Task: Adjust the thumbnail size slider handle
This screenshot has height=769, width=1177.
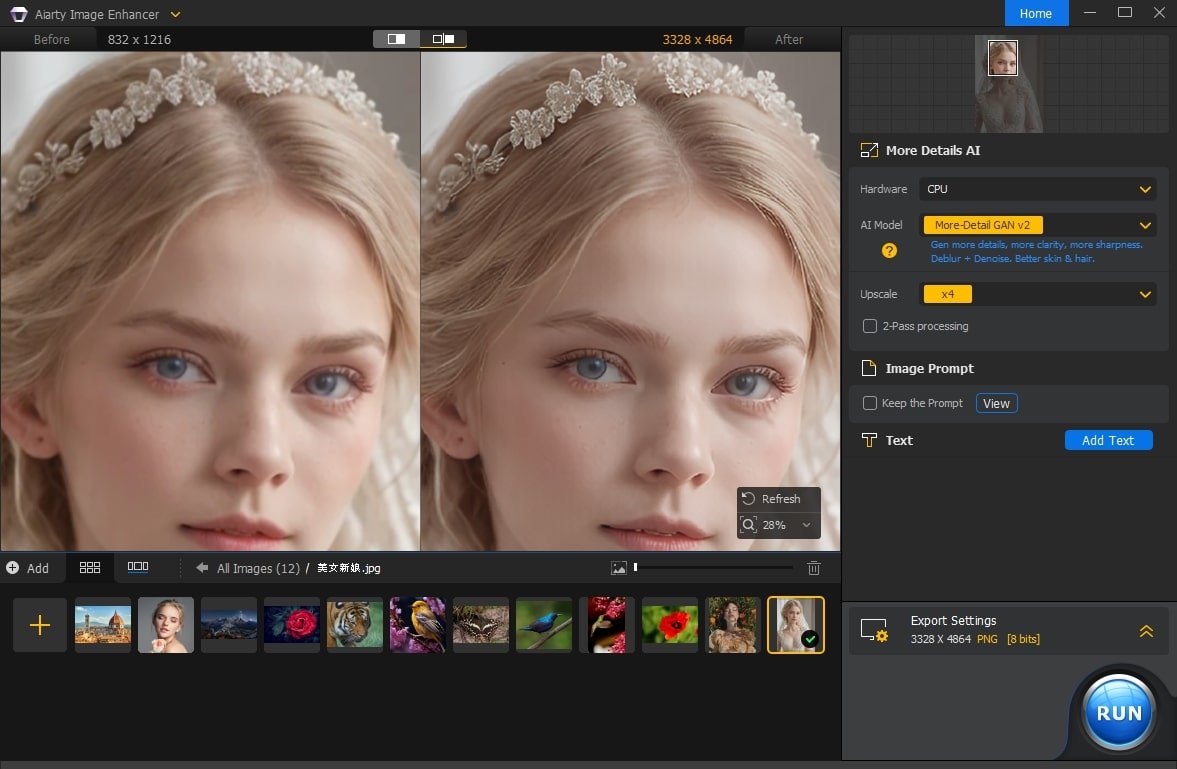Action: (x=635, y=568)
